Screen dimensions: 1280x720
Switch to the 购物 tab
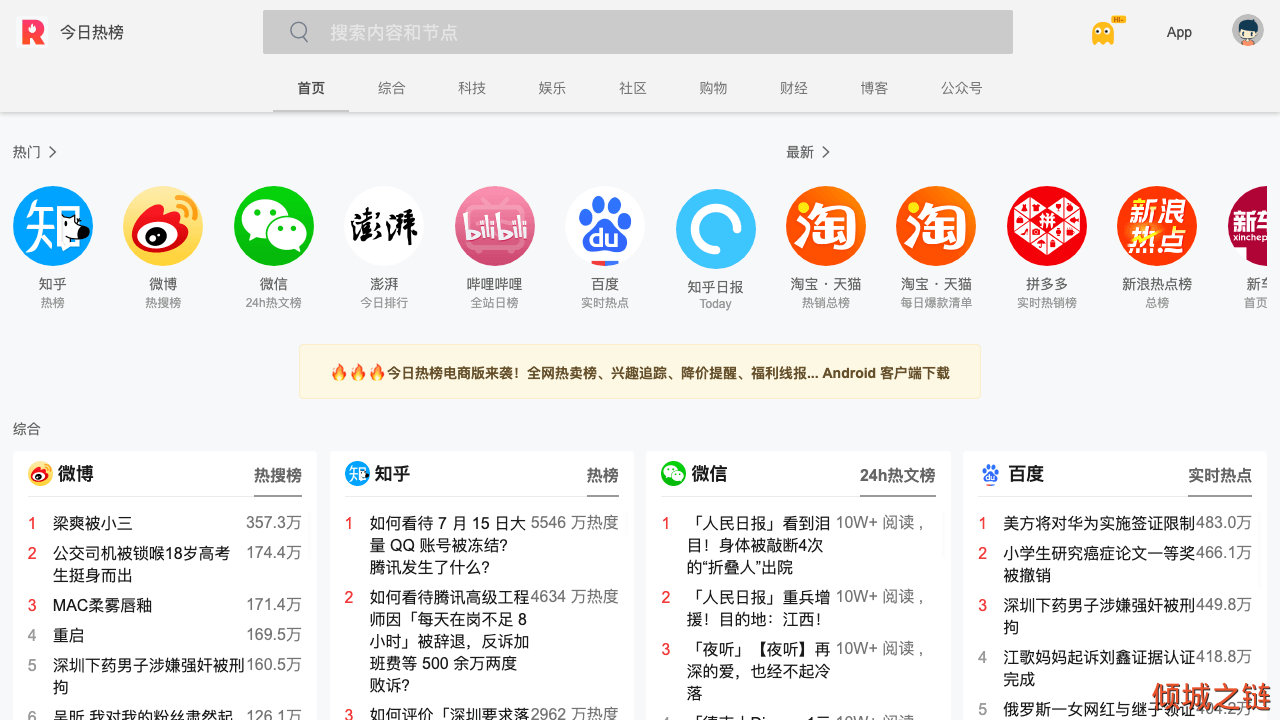[x=713, y=88]
